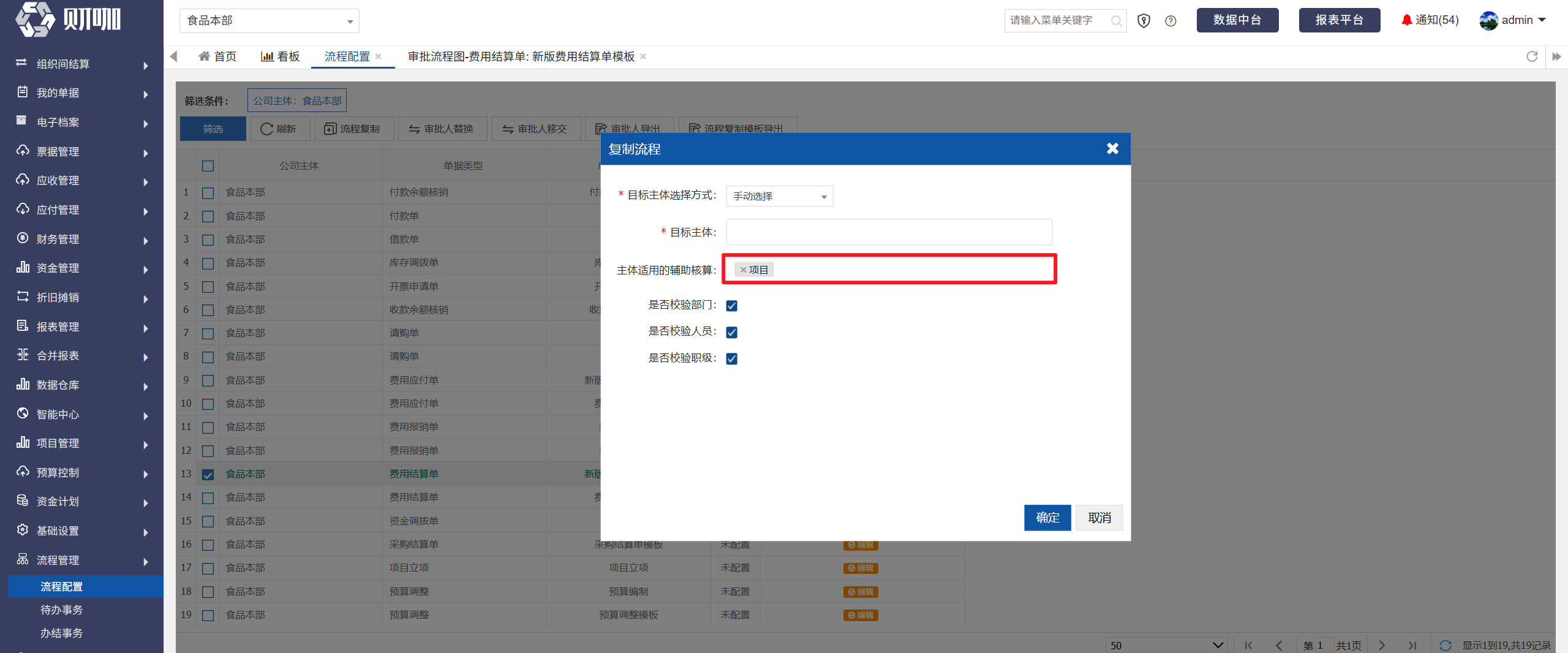Click the tab-bar left scroll arrow icon
The image size is (1568, 653).
pos(173,56)
